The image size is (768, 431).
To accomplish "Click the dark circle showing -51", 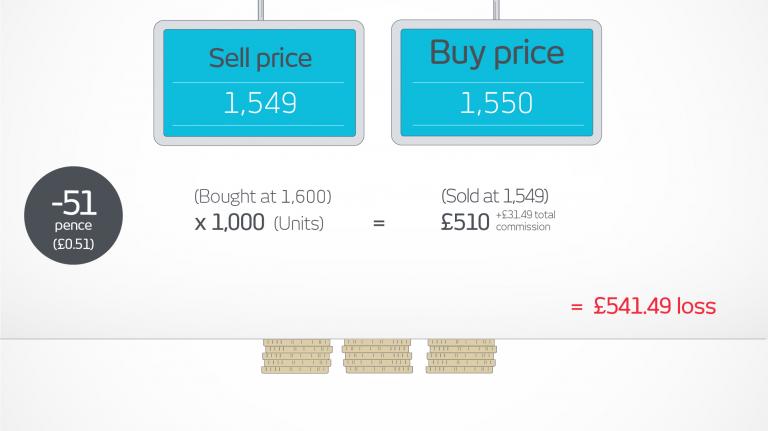I will (73, 214).
